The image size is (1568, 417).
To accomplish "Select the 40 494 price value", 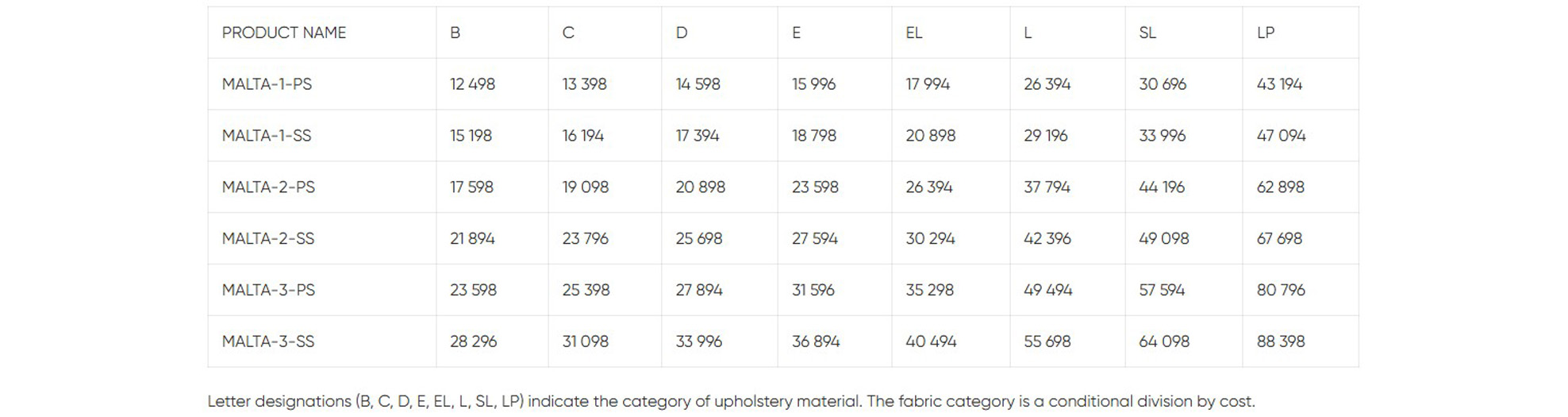I will [931, 342].
